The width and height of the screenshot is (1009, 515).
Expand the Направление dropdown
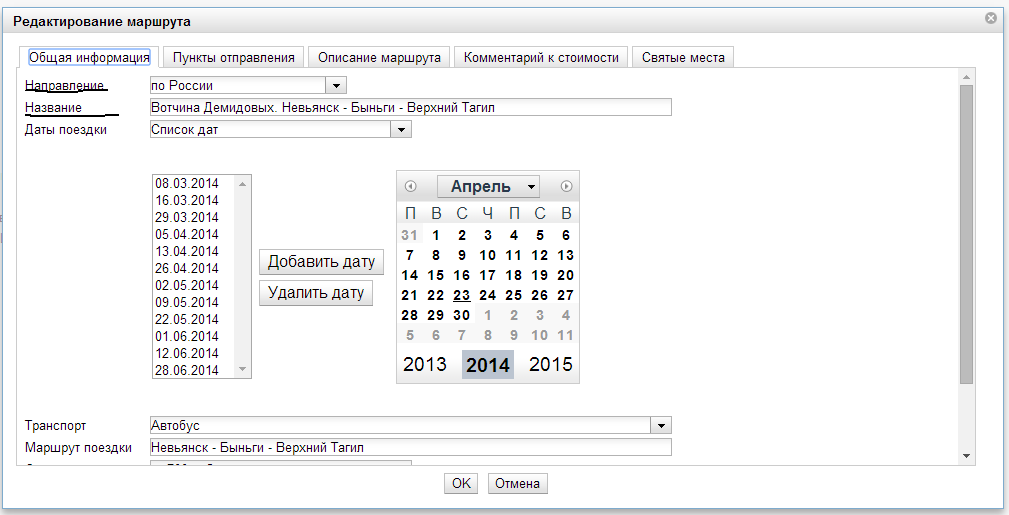click(x=336, y=86)
